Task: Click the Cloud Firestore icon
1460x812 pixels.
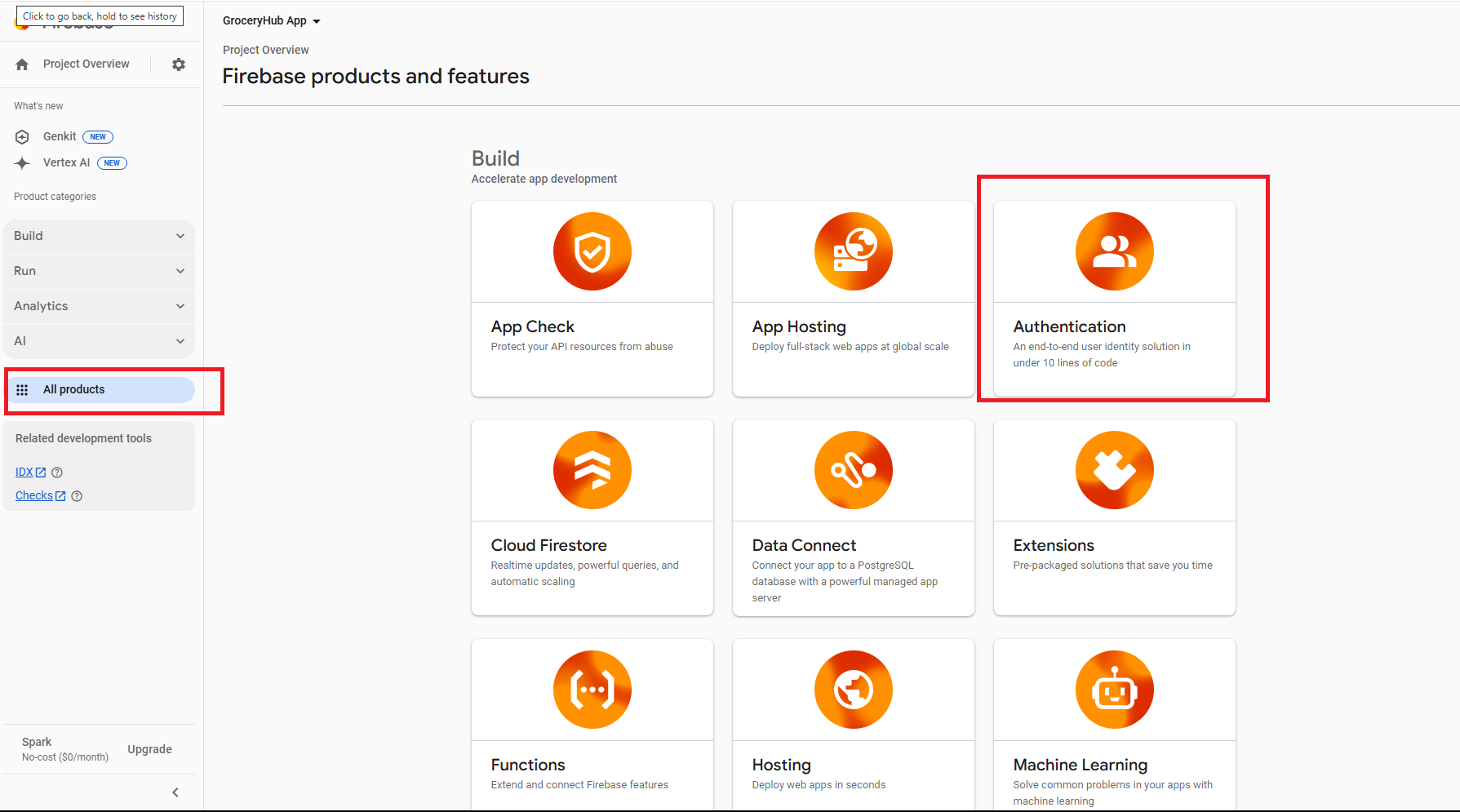Action: tap(592, 470)
